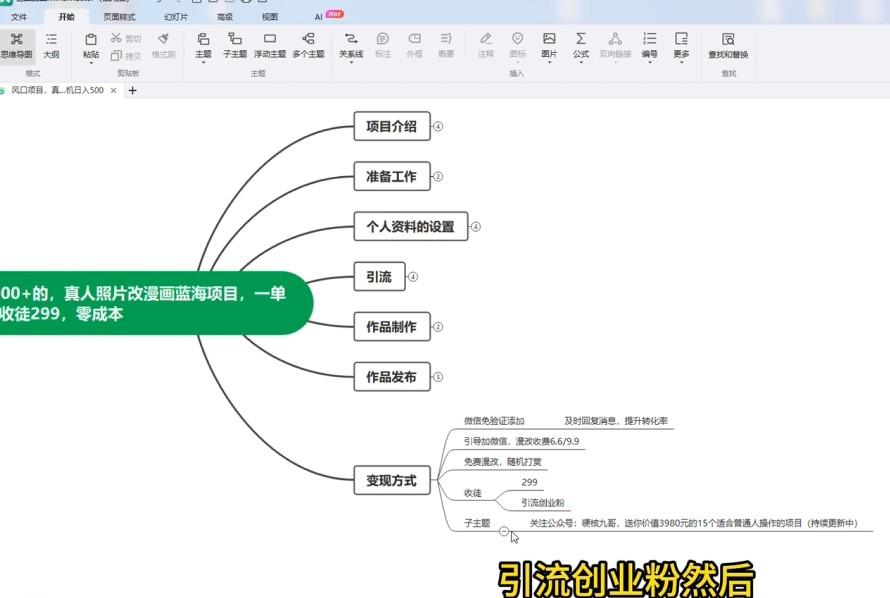Select the 思维导图 mind map mode icon

click(16, 44)
